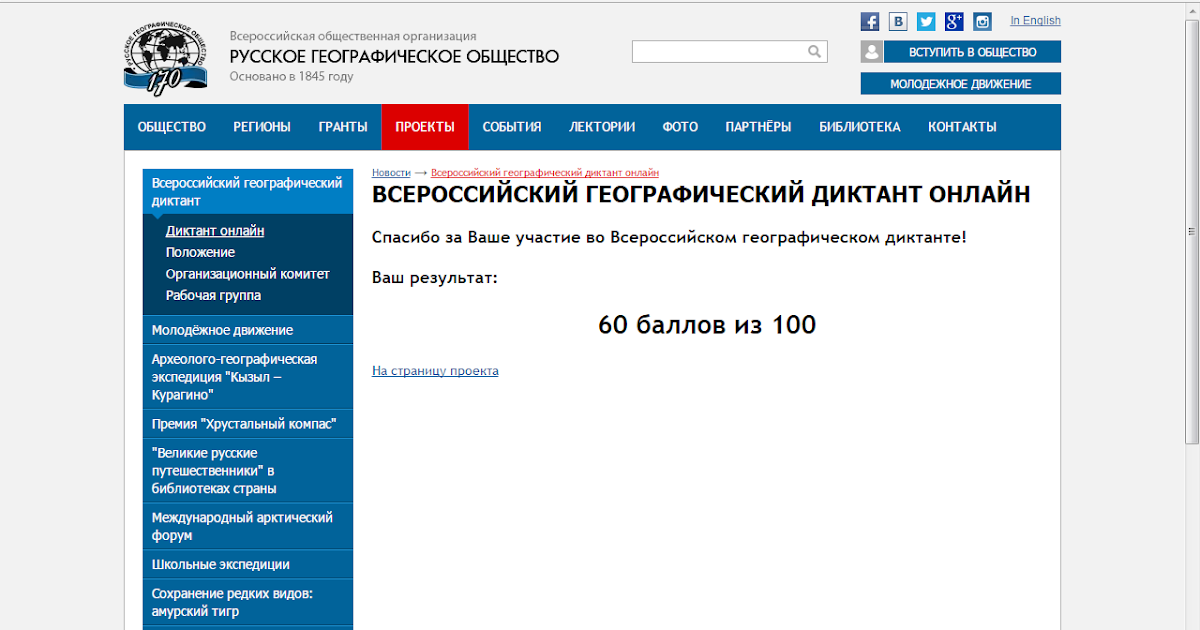Viewport: 1200px width, 630px height.
Task: Open Молодёжное движение sidebar item
Action: point(248,330)
